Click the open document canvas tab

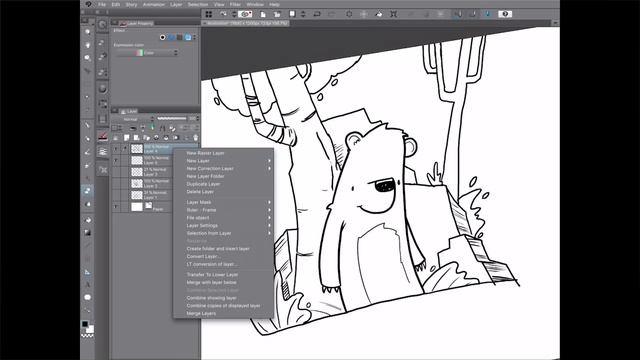(246, 23)
